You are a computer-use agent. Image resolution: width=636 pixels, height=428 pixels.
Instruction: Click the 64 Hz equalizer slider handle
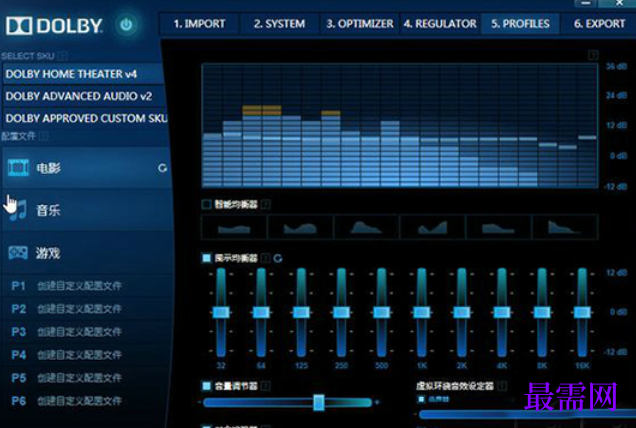coord(261,312)
